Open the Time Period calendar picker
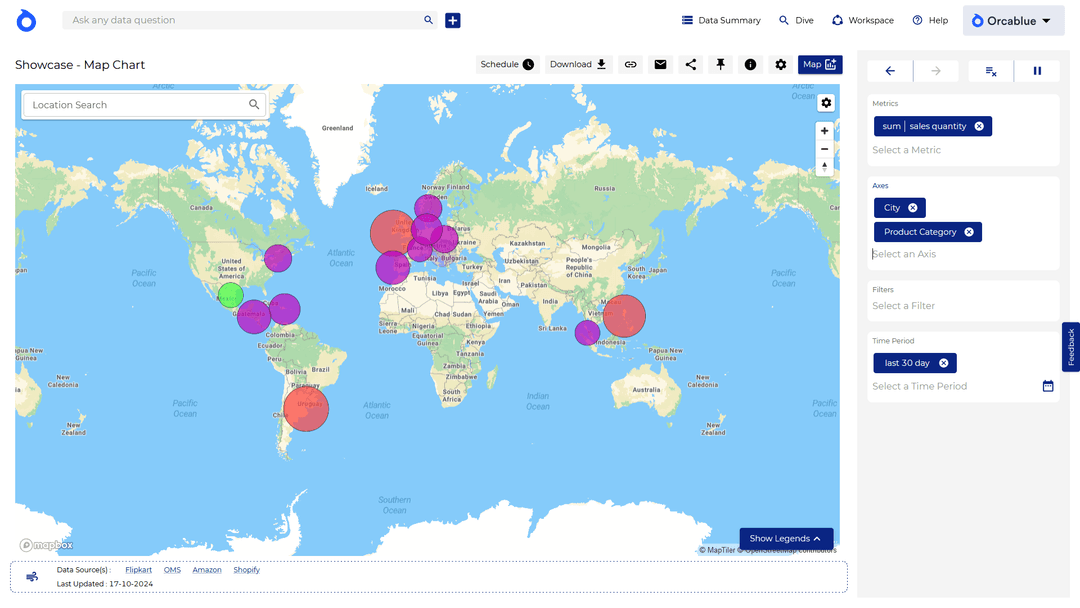Viewport: 1080px width, 608px height. click(1048, 386)
